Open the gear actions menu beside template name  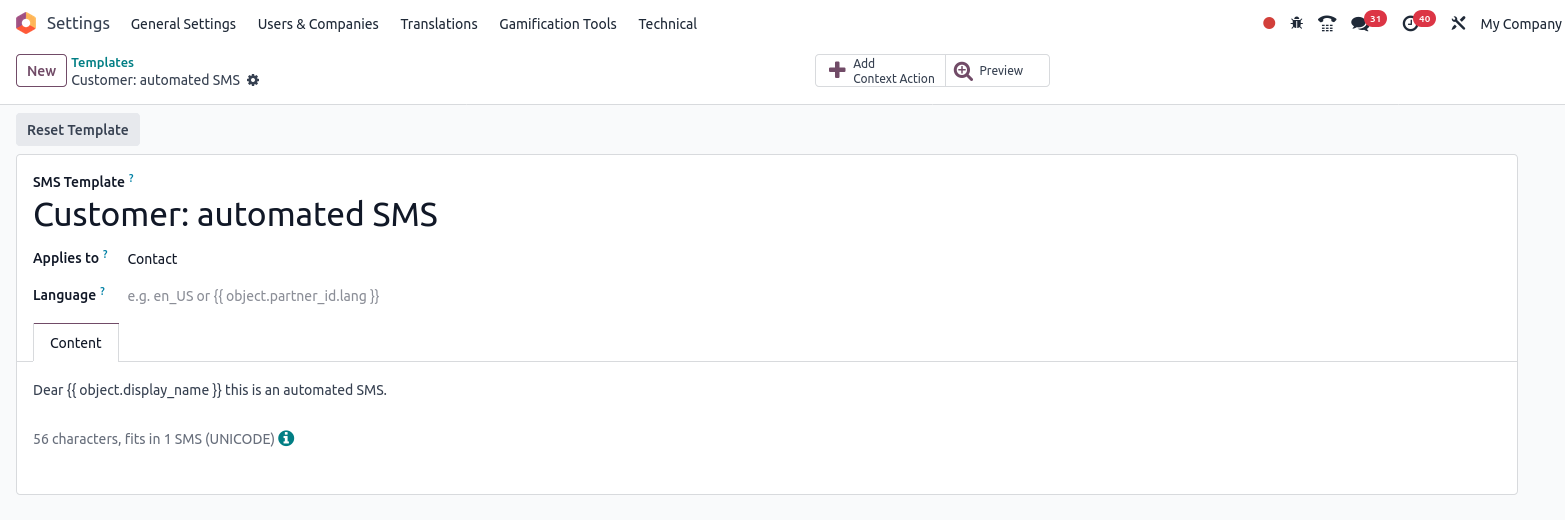[x=253, y=80]
